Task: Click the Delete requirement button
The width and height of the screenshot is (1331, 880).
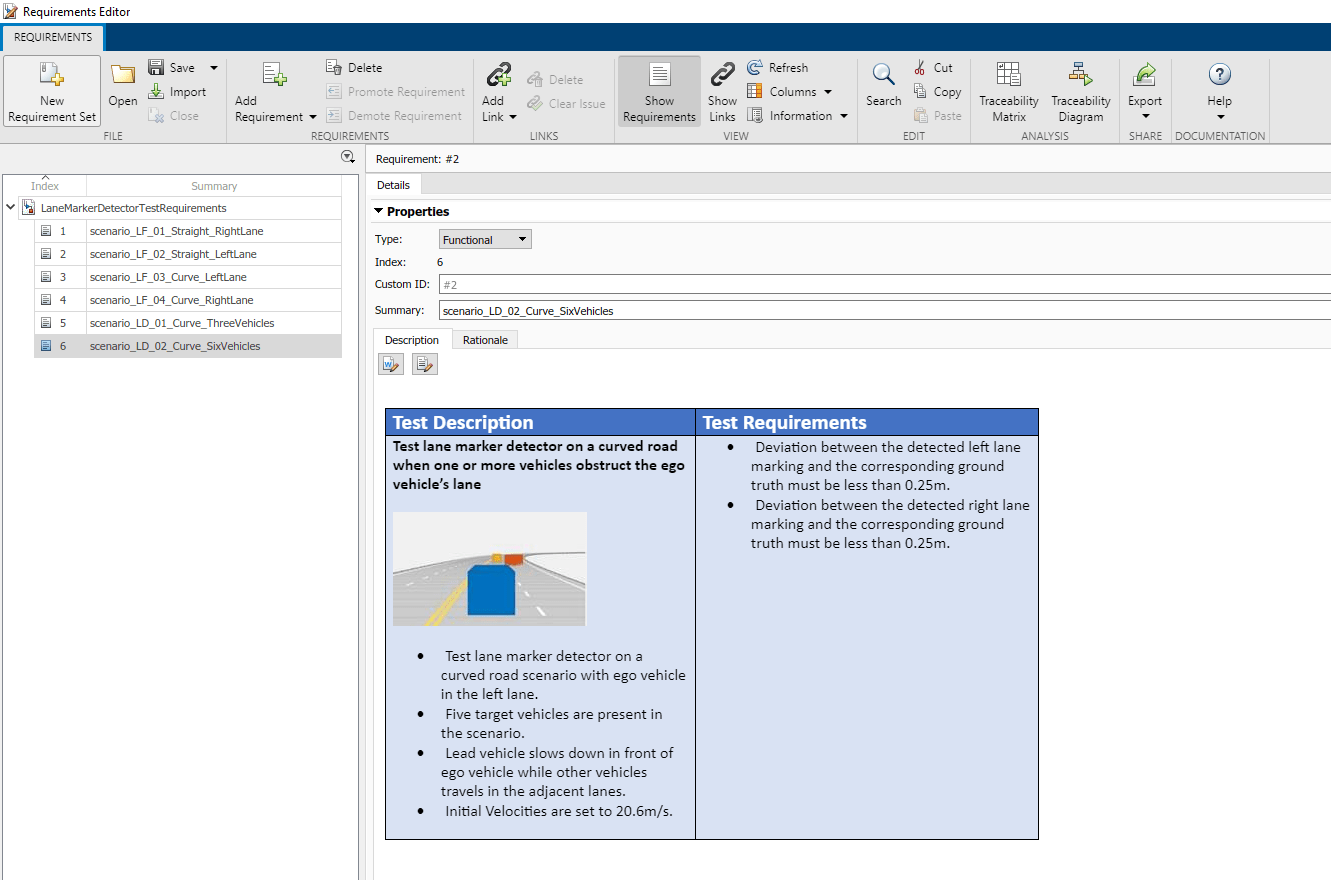Action: point(355,68)
